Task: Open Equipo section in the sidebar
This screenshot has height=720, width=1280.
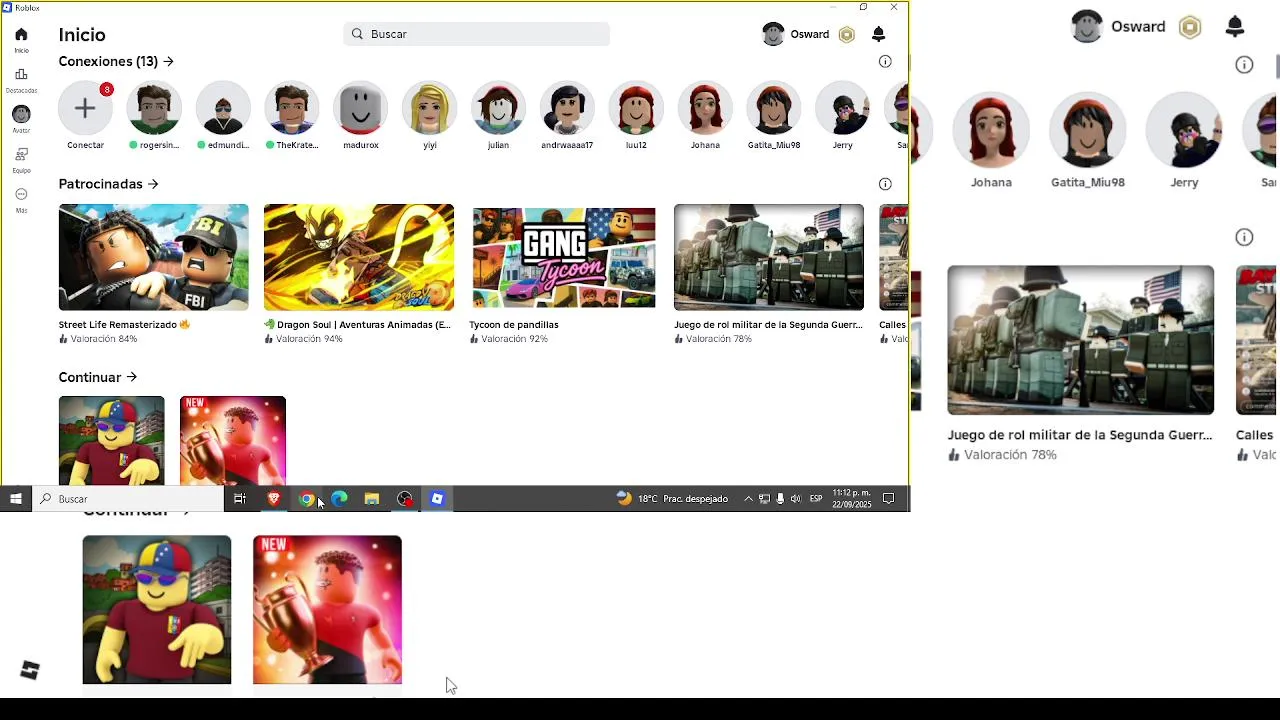Action: click(x=21, y=160)
